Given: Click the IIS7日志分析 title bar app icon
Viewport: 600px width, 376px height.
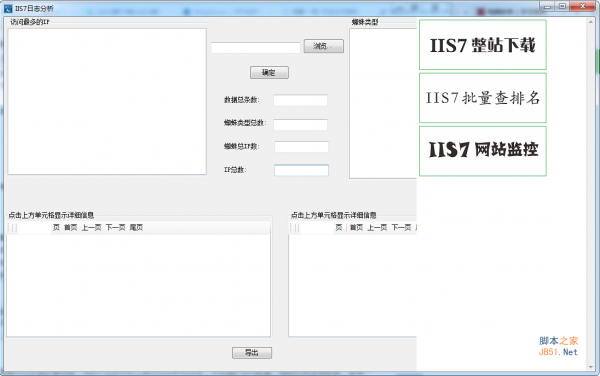Looking at the screenshot, I should click(8, 8).
